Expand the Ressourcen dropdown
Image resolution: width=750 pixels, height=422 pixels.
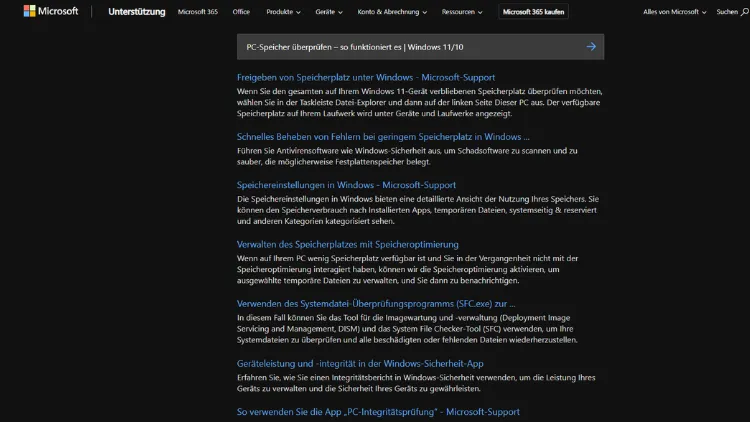tap(462, 11)
